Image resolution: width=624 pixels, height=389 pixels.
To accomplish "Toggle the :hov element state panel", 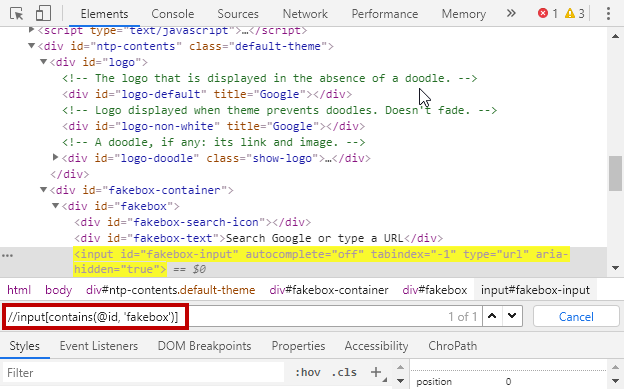I will pos(308,372).
